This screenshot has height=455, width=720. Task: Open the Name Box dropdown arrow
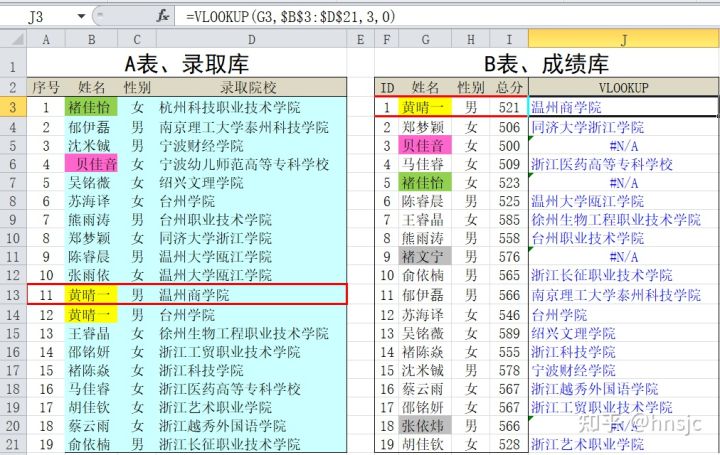[81, 17]
